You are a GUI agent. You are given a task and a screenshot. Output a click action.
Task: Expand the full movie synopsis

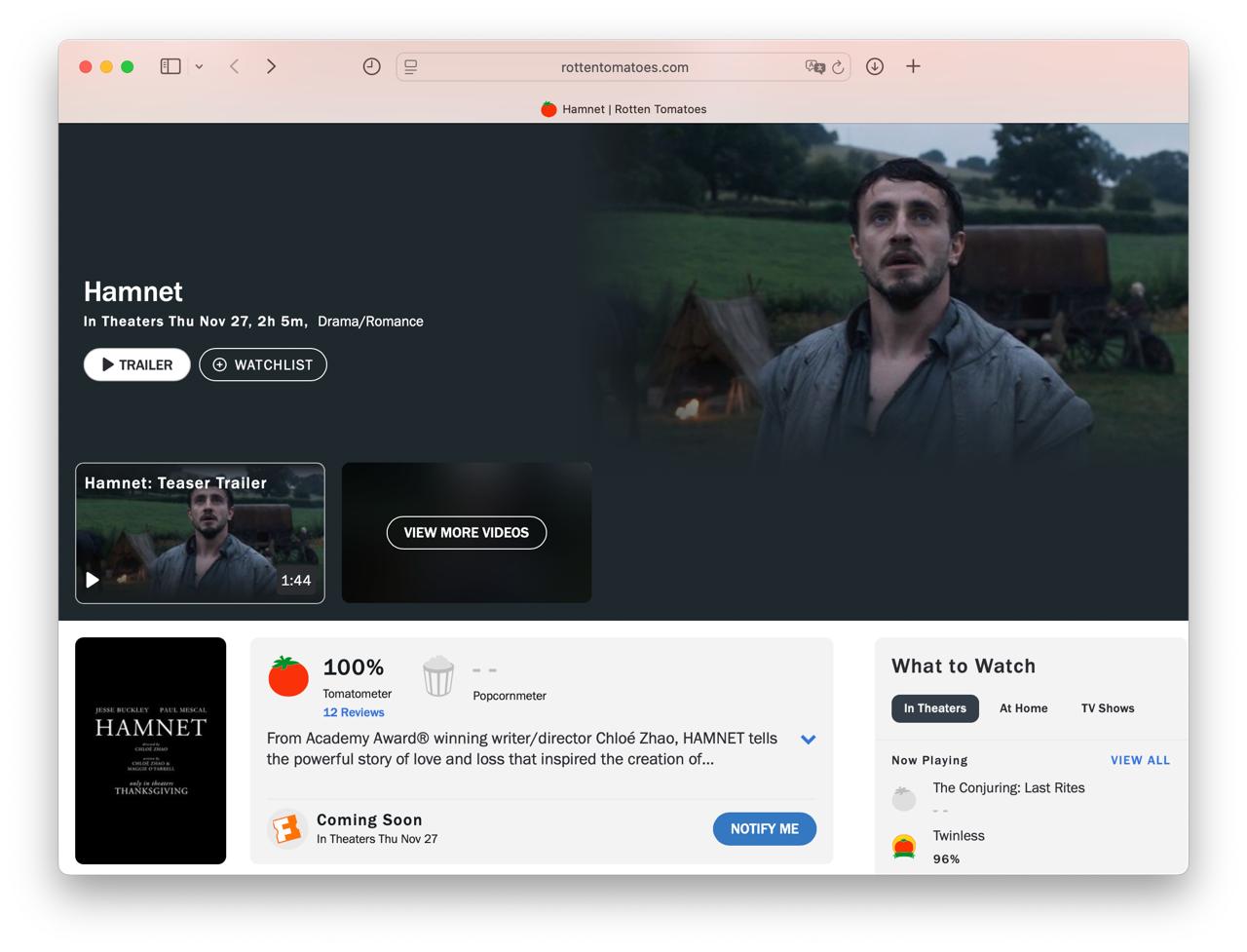[x=808, y=740]
